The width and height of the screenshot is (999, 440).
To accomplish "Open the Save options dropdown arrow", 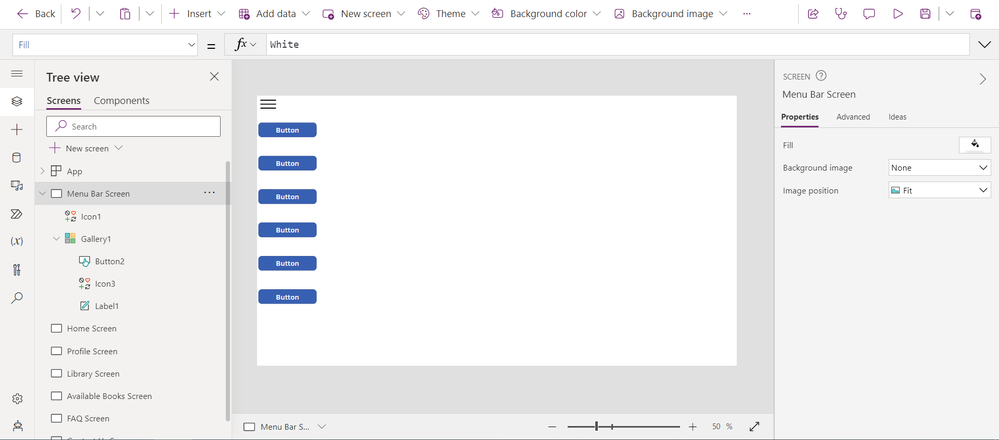I will (949, 13).
